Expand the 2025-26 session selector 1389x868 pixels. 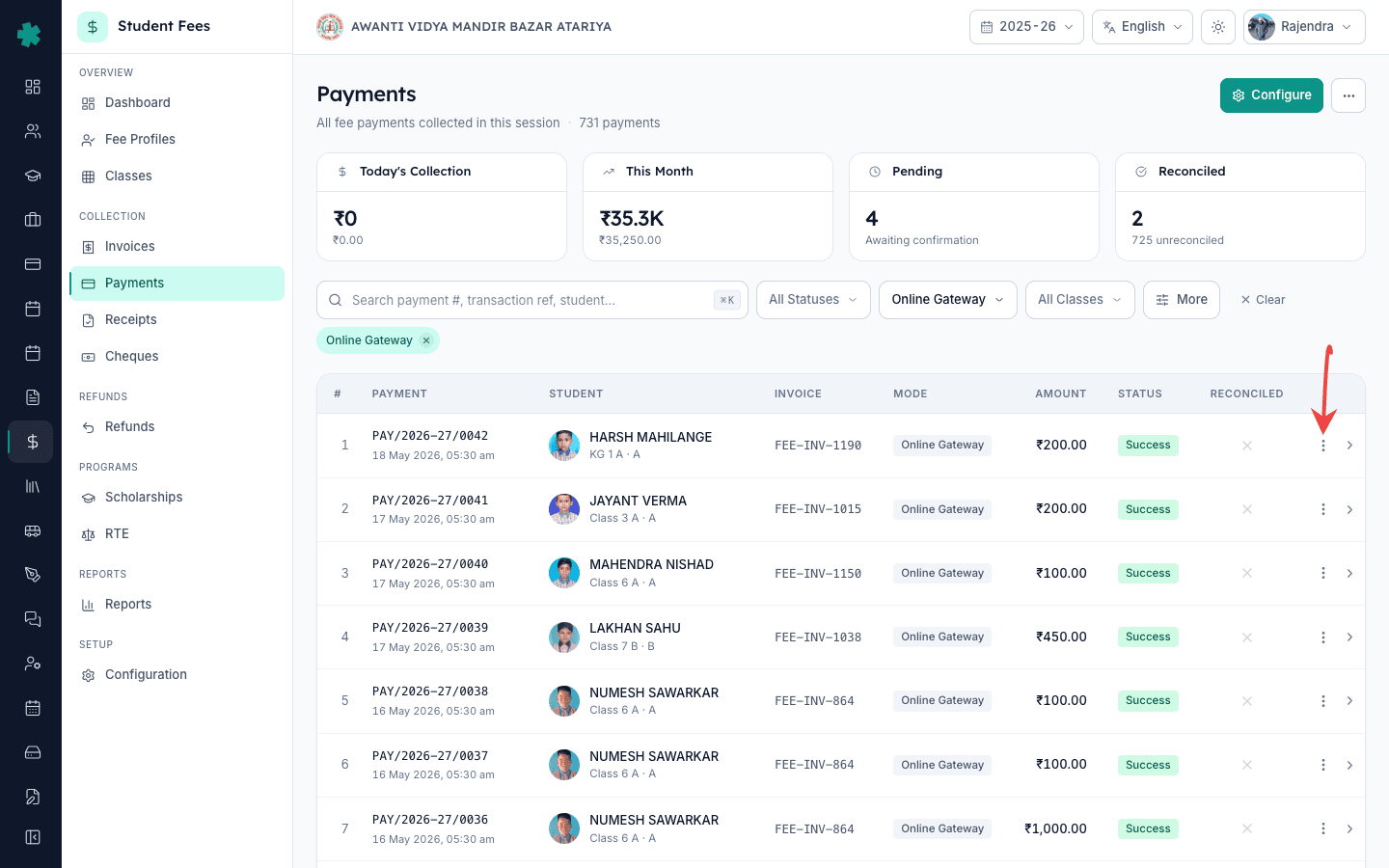point(1026,27)
